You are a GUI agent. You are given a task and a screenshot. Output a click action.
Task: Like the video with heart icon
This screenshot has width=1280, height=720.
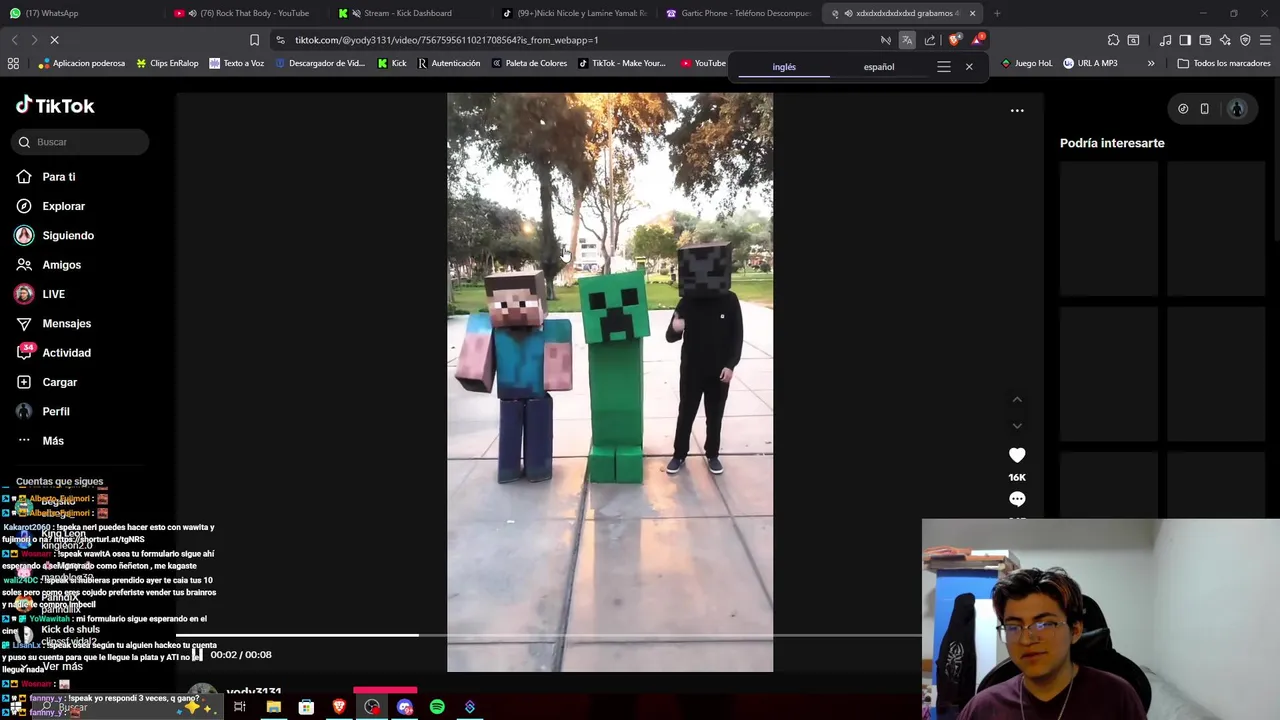(x=1017, y=455)
